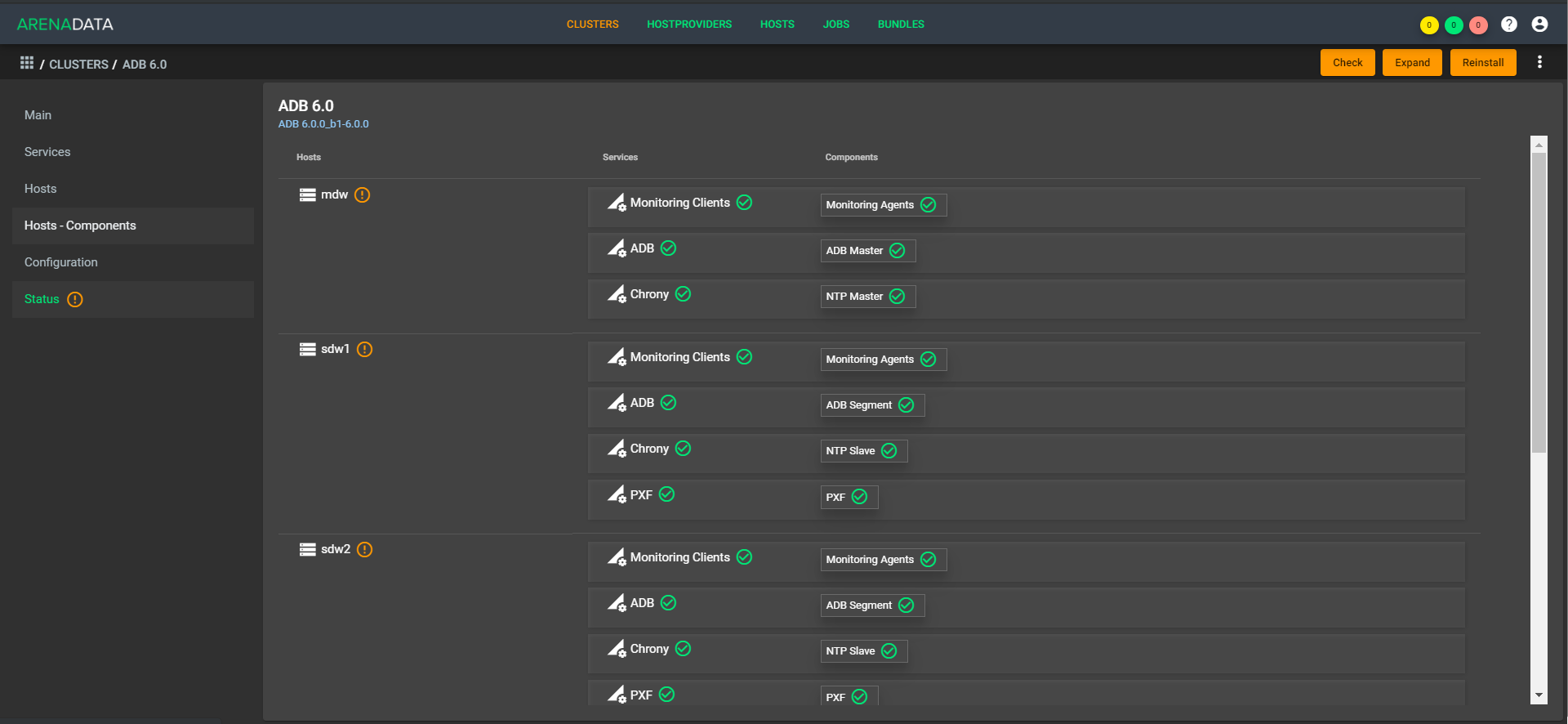This screenshot has height=724, width=1568.
Task: Click the ADB 6.0 cluster heading
Action: 306,105
